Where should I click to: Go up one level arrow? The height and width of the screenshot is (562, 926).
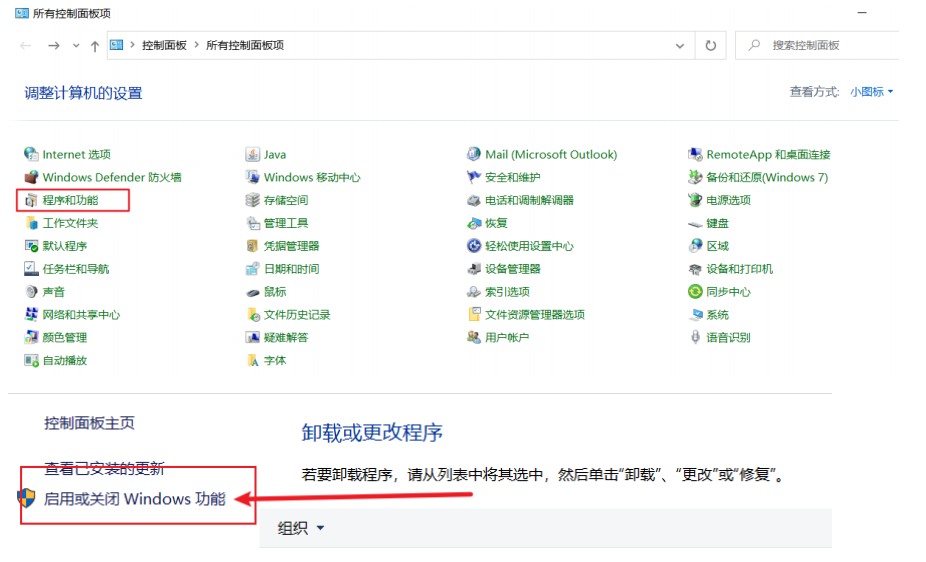[94, 46]
